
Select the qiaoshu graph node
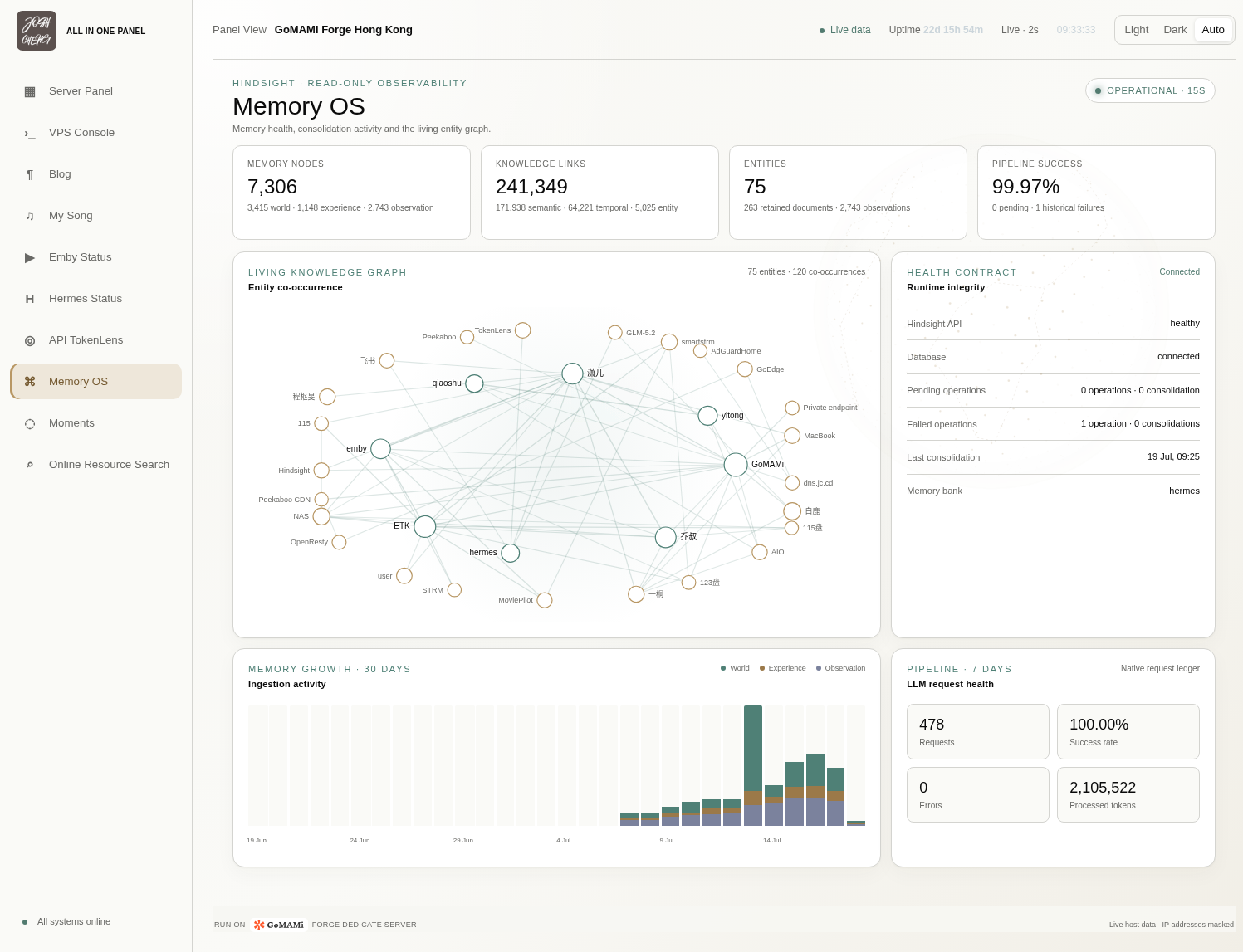point(474,383)
